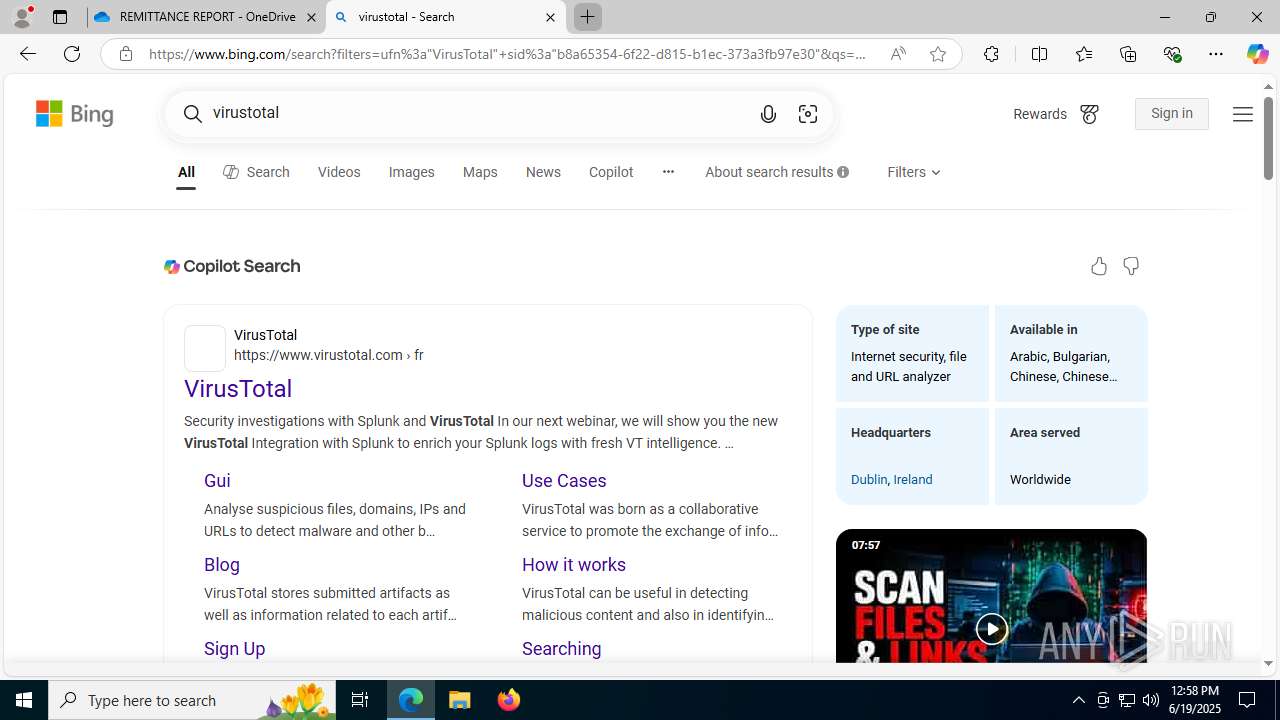Give thumbs down to Copilot Search

(x=1131, y=266)
